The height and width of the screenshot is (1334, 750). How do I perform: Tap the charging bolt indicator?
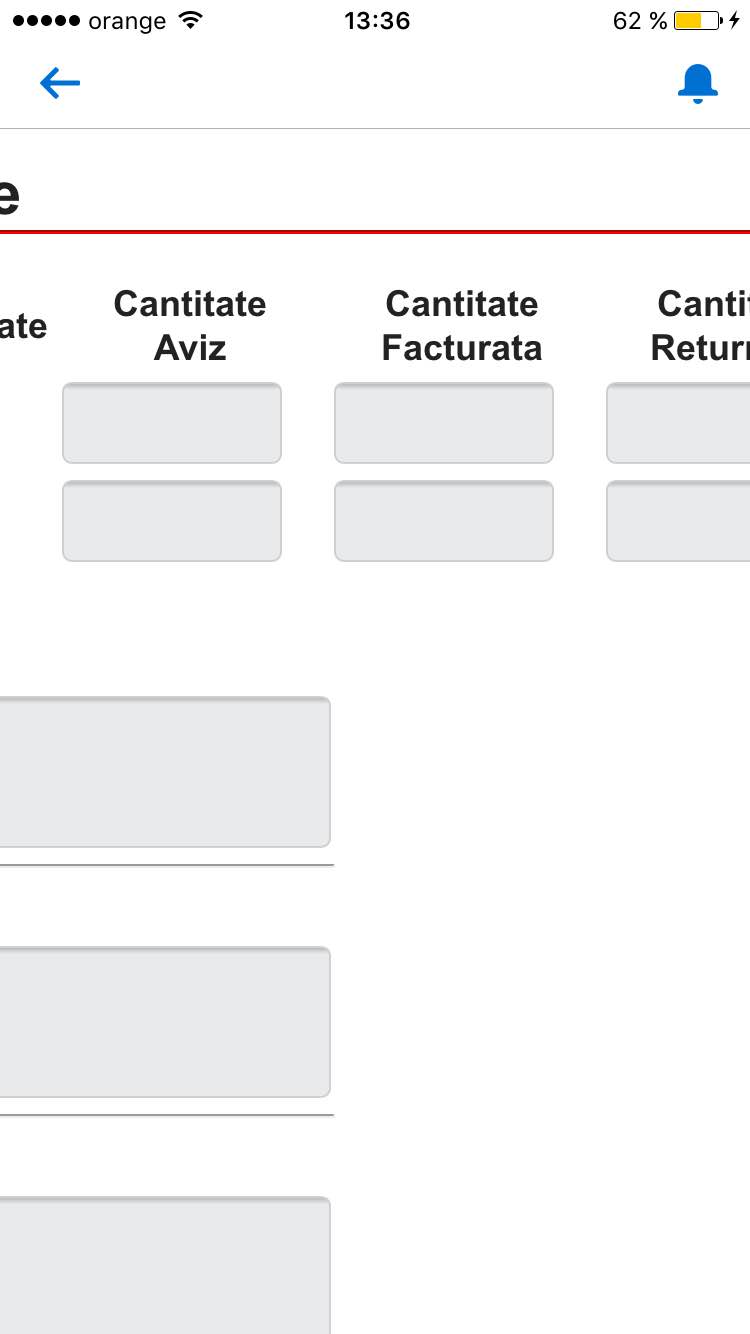point(734,21)
